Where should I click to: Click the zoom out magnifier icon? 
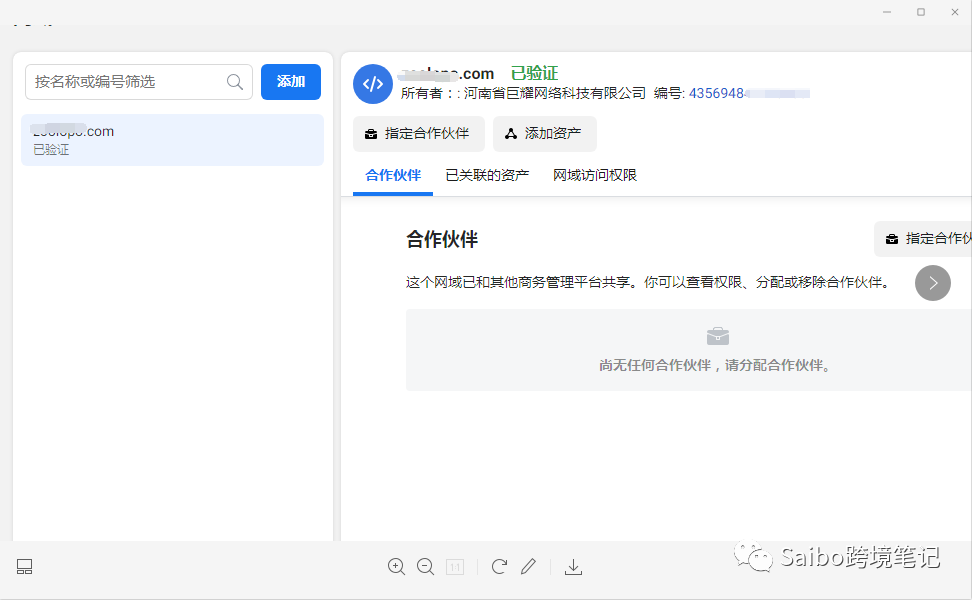tap(425, 567)
